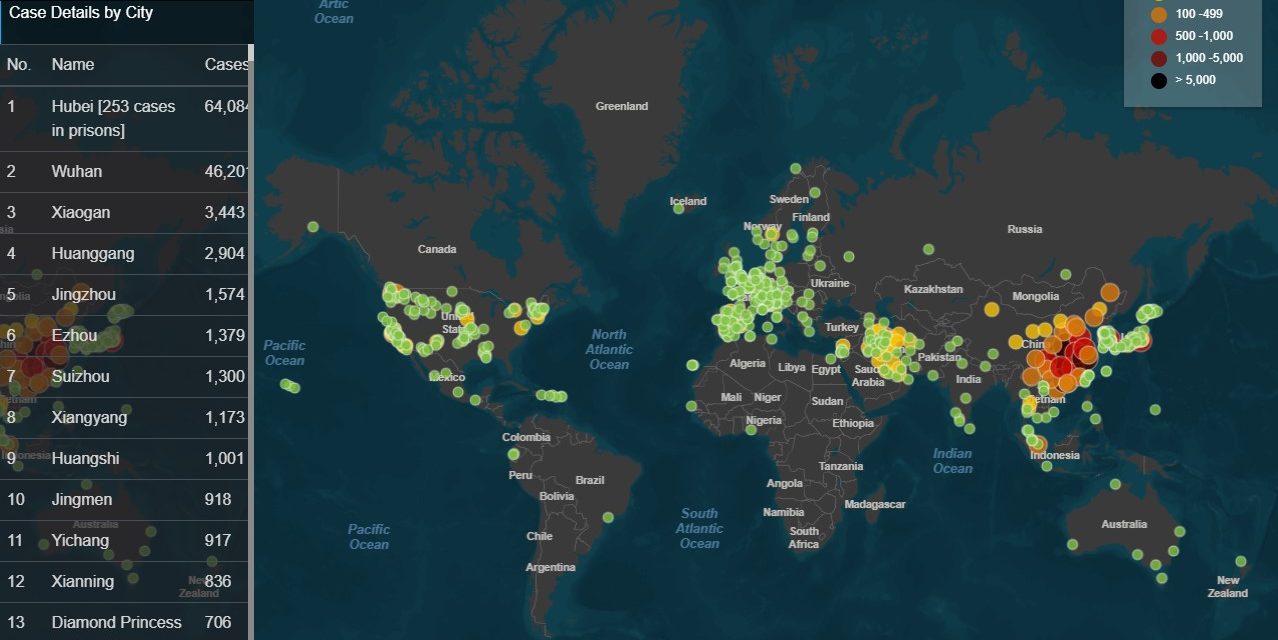Select the green marker in Ecuador
The width and height of the screenshot is (1278, 640).
click(513, 454)
